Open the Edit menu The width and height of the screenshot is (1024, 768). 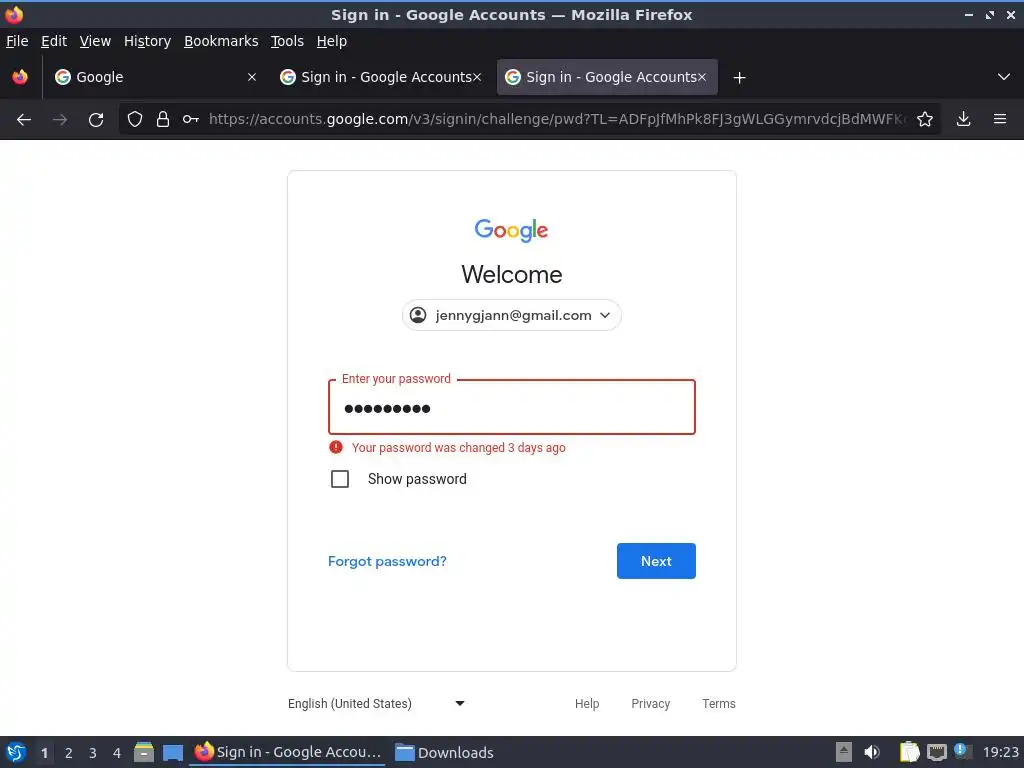54,41
